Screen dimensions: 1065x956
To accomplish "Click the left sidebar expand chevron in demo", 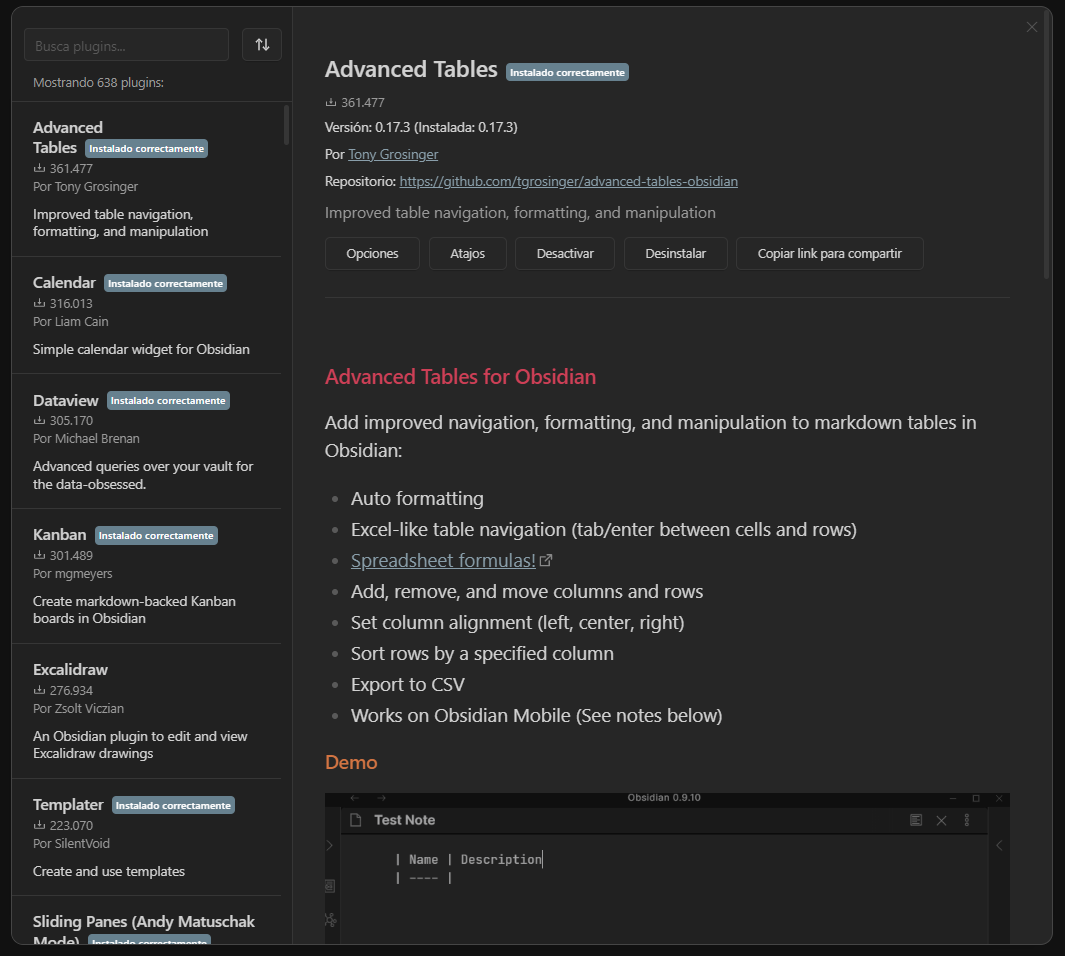I will click(330, 845).
